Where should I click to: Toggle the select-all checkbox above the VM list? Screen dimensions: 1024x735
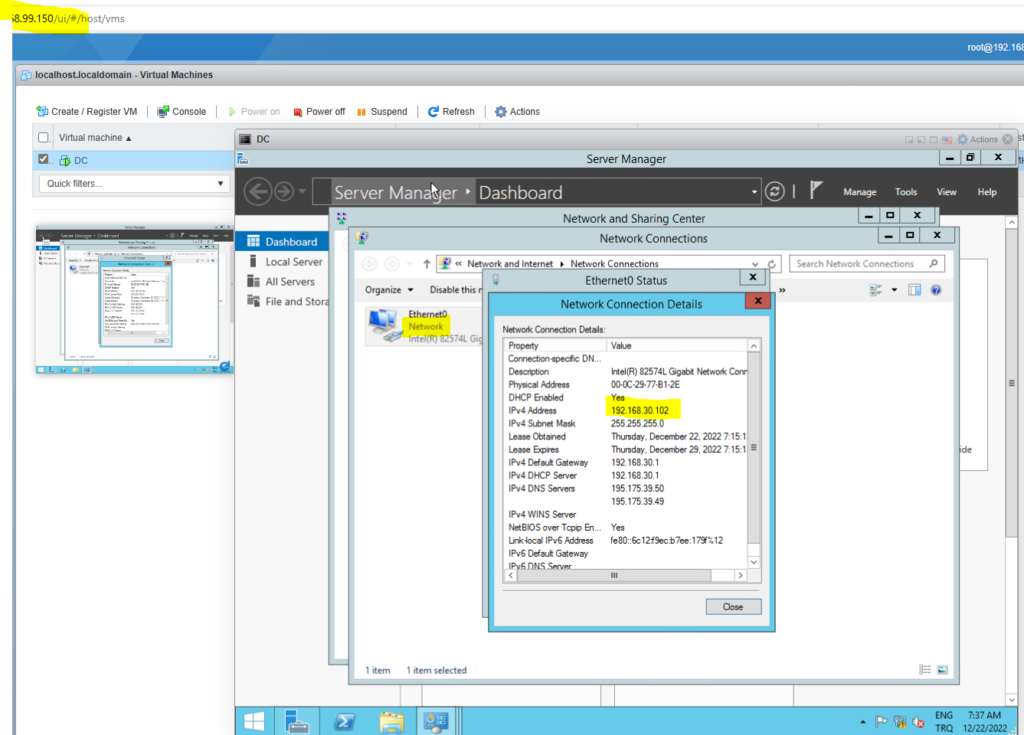pyautogui.click(x=41, y=137)
